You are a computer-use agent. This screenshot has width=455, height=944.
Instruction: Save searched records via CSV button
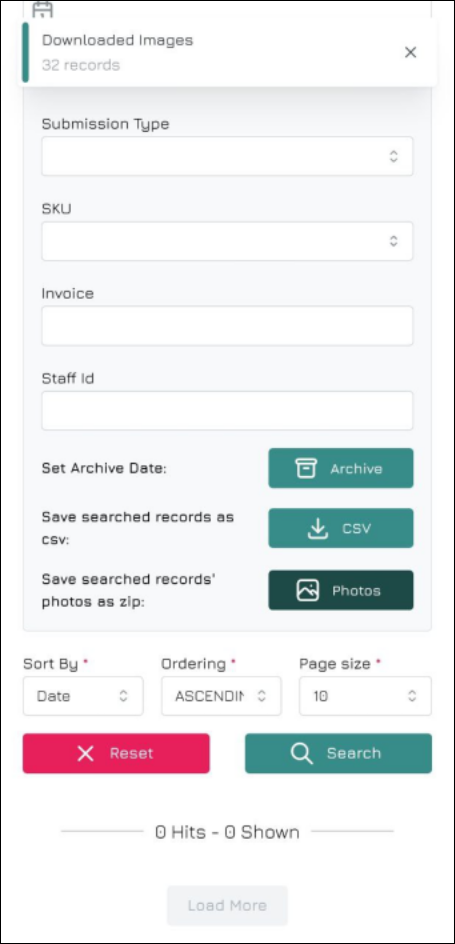pyautogui.click(x=341, y=528)
